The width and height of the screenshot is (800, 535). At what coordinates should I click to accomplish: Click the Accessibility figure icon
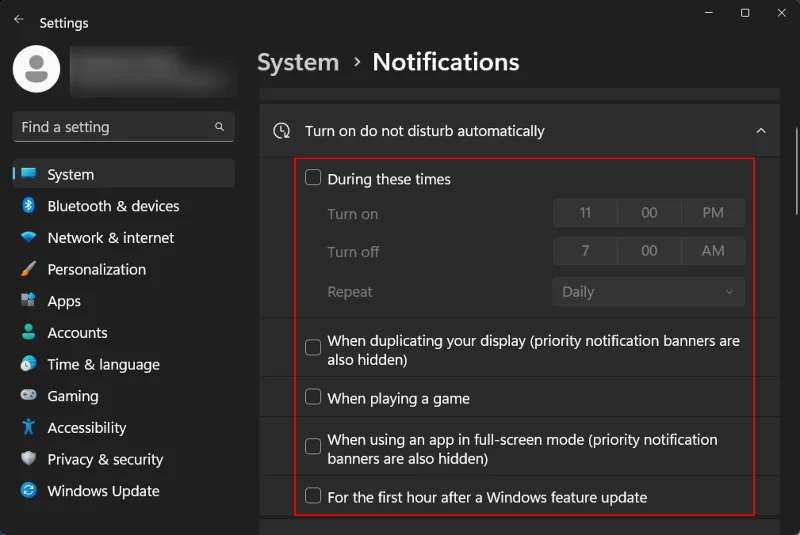point(29,427)
